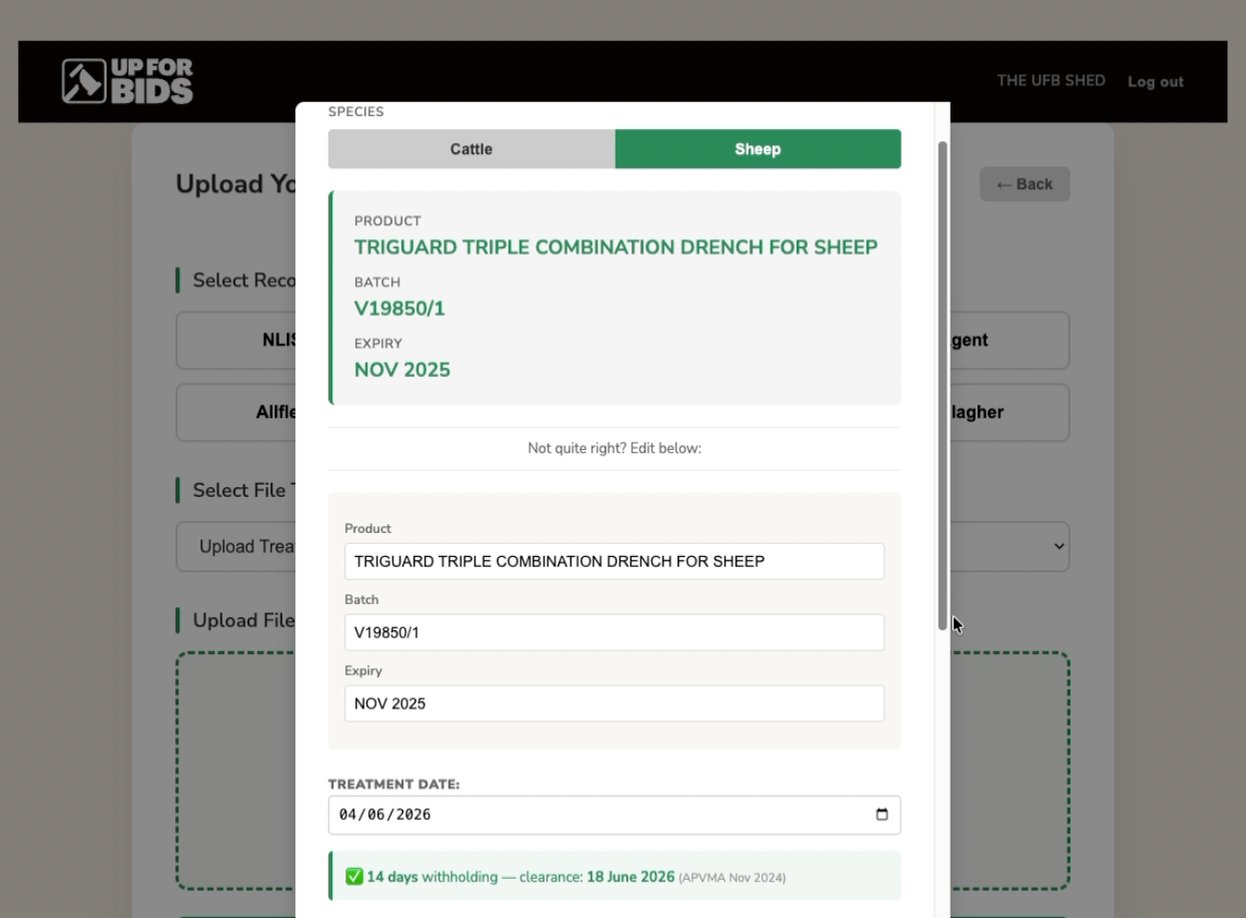The height and width of the screenshot is (918, 1246).
Task: Edit the Batch input field
Action: click(614, 632)
